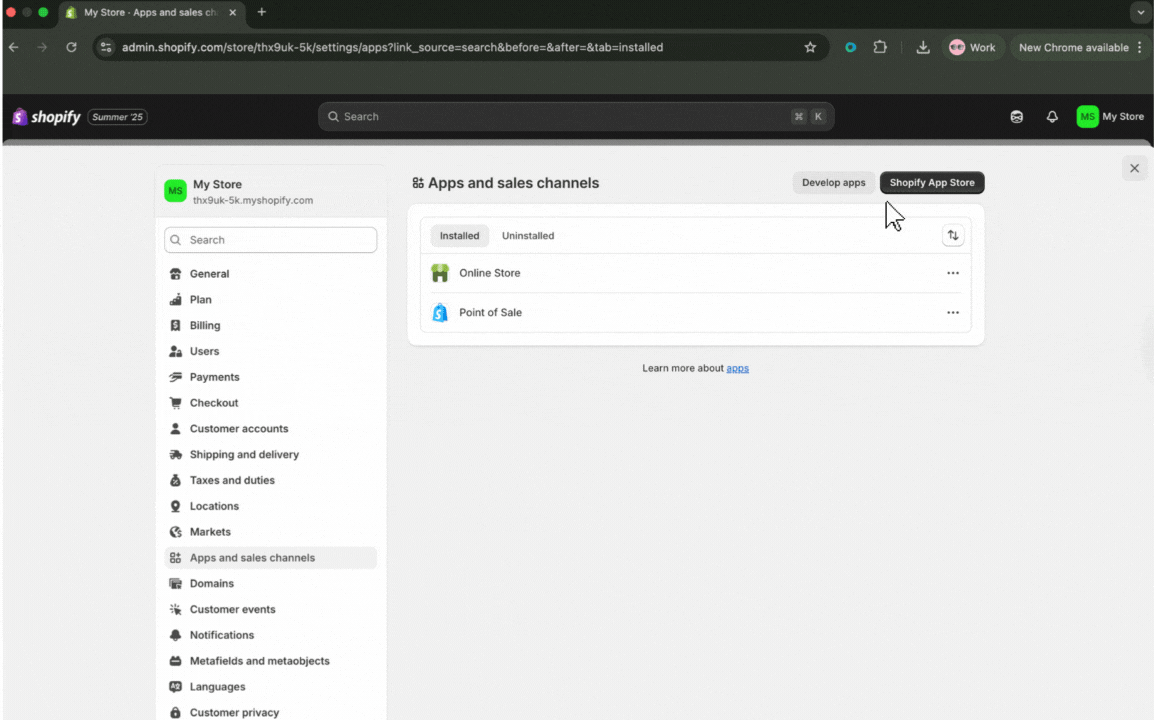Open Languages settings
Viewport: 1154px width, 720px height.
click(270, 686)
